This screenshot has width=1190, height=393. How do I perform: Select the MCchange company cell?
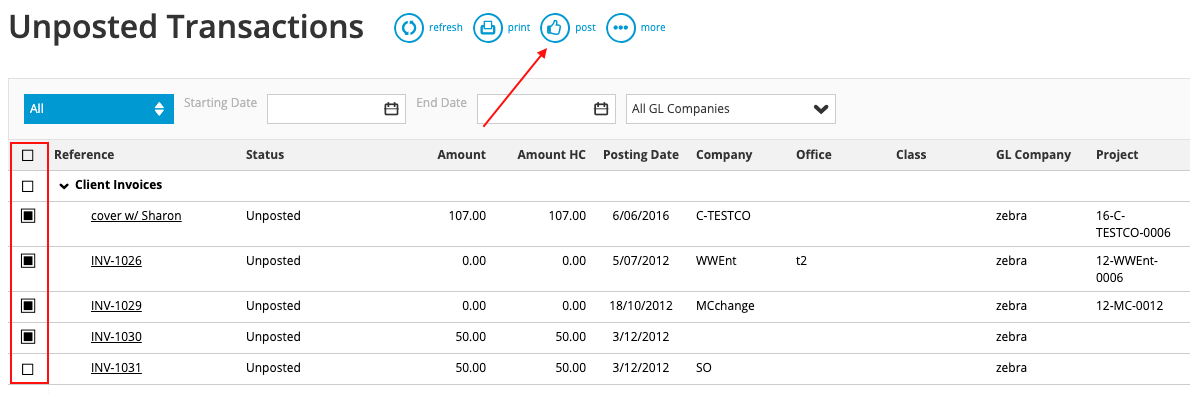(725, 306)
